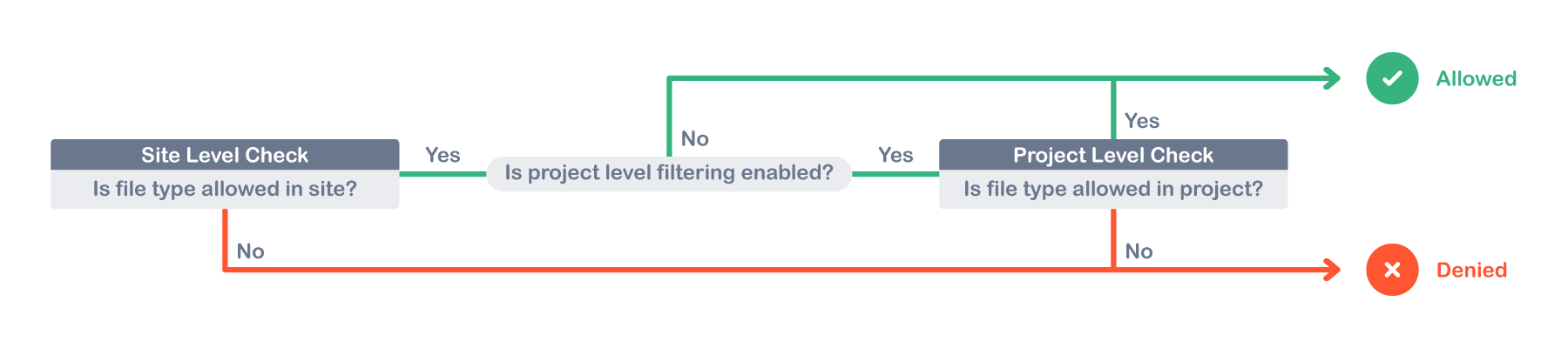Viewport: 1568px width, 348px height.
Task: Click No label below Project Level Check
Action: coord(1139,251)
